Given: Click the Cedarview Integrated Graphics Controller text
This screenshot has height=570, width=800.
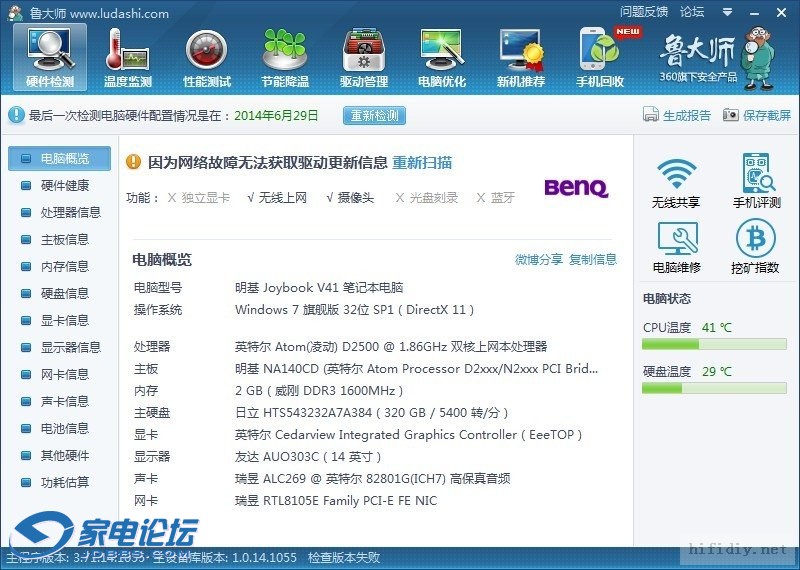Looking at the screenshot, I should pos(408,435).
